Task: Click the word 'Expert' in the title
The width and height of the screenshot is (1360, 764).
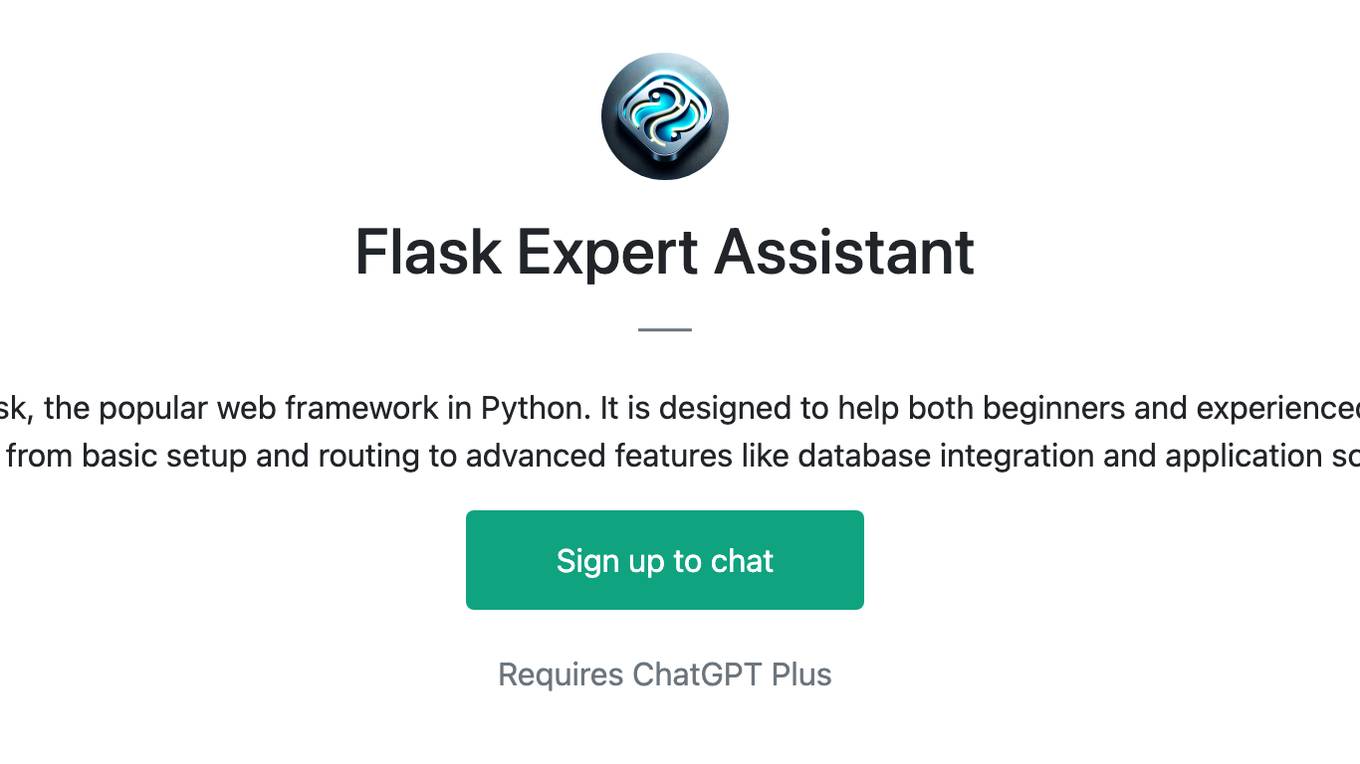Action: point(608,251)
